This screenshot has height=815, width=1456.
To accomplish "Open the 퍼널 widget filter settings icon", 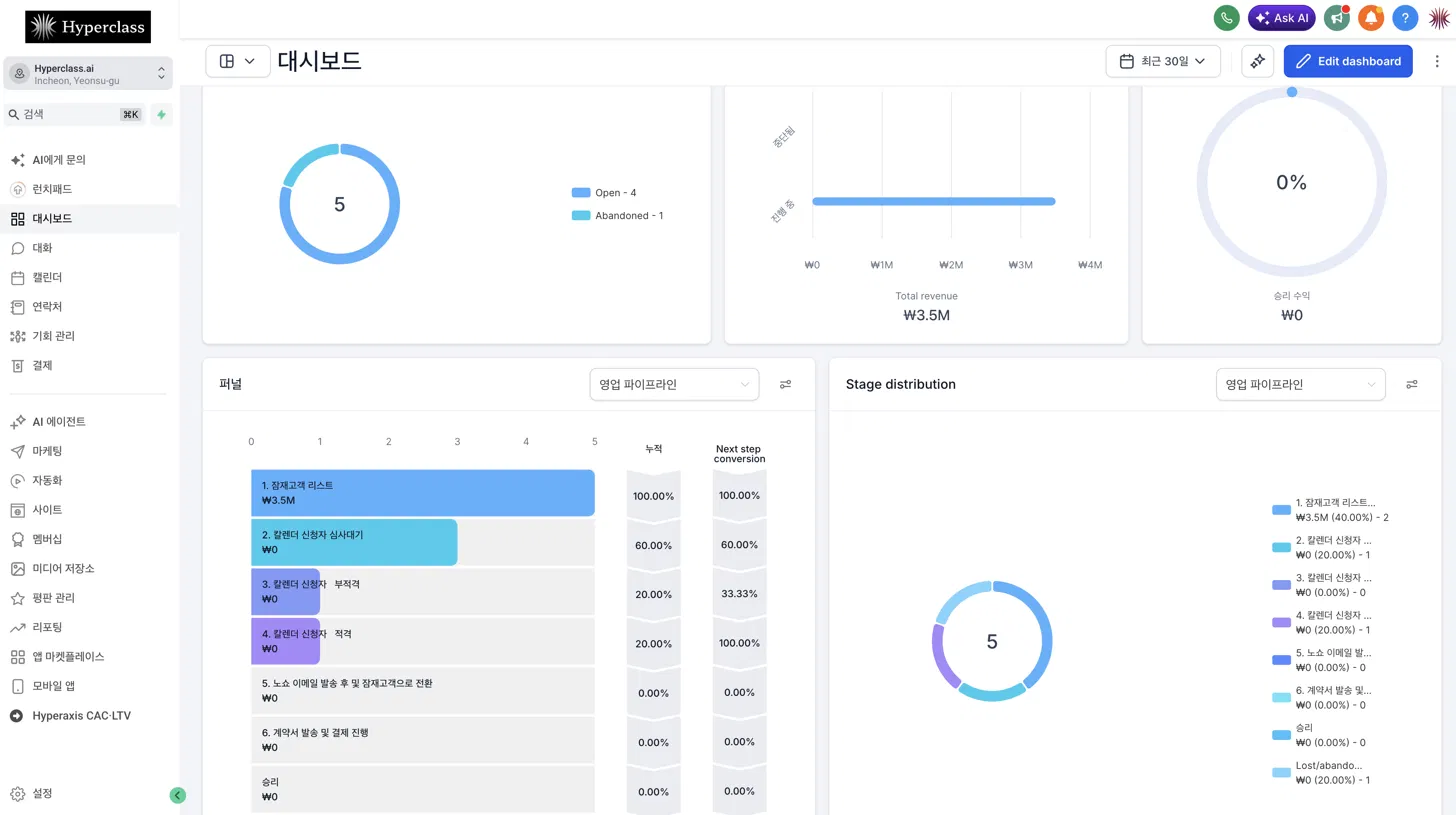I will click(x=786, y=384).
